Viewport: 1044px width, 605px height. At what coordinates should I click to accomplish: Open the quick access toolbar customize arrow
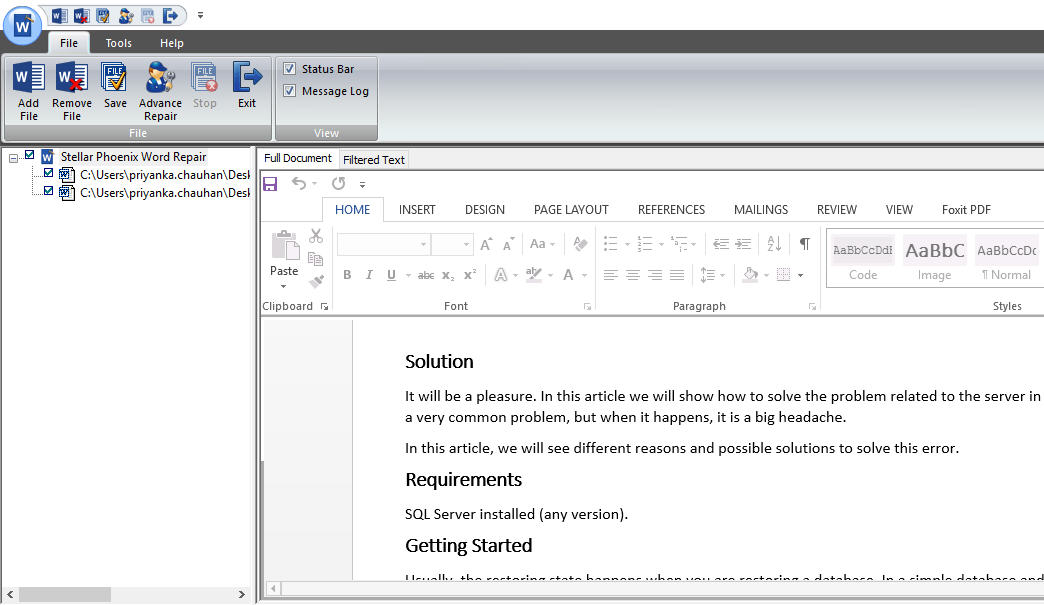click(x=200, y=15)
